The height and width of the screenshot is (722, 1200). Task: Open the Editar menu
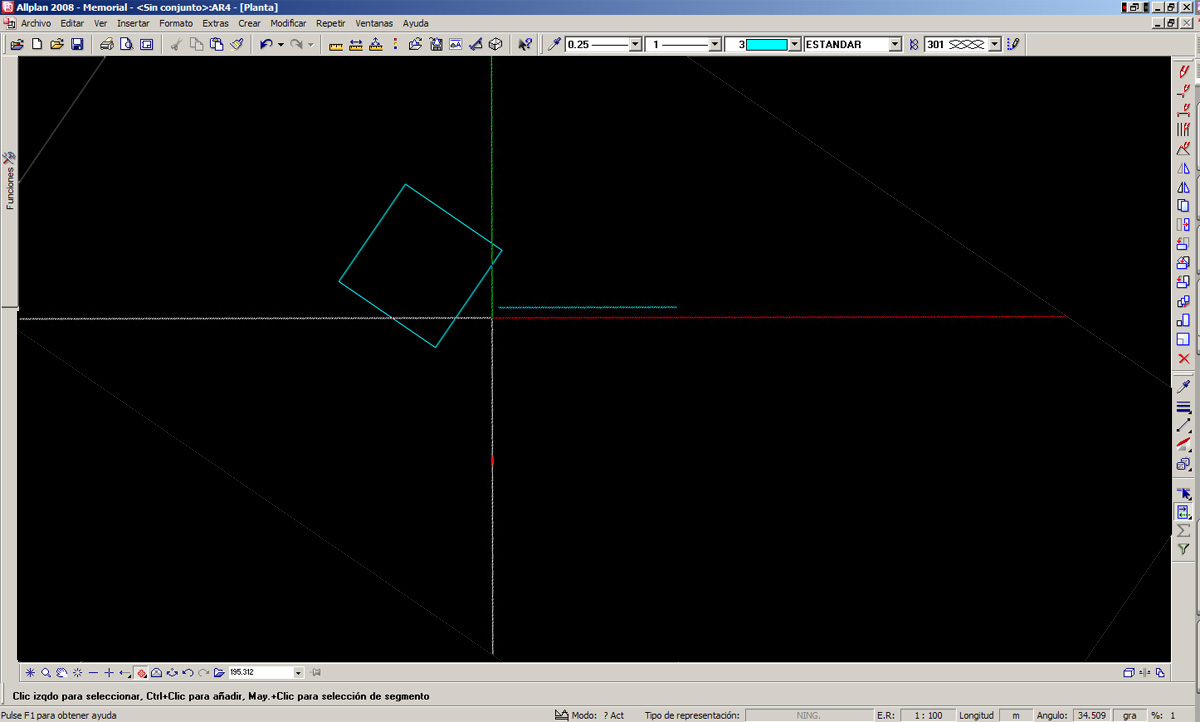pos(72,23)
